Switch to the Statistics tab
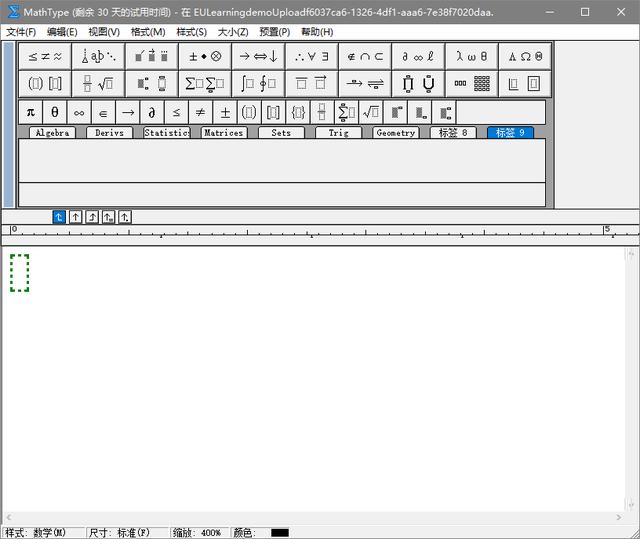 click(167, 133)
